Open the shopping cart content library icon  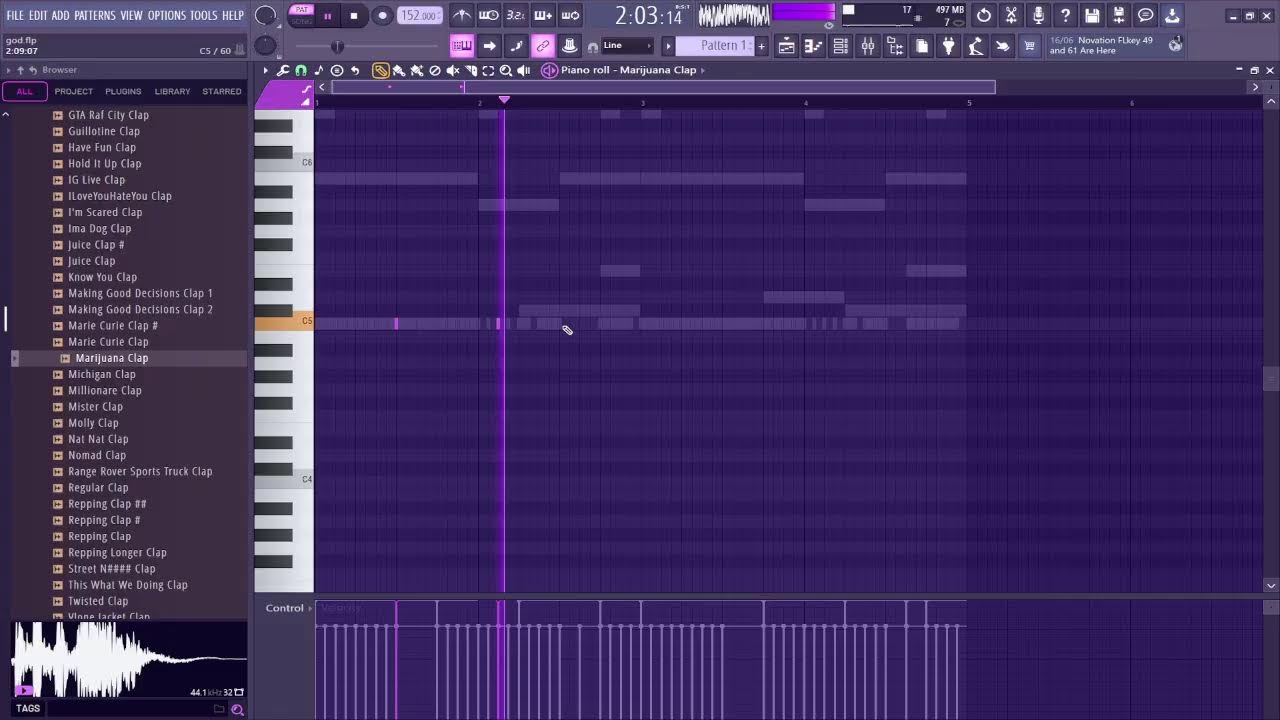(x=1029, y=46)
